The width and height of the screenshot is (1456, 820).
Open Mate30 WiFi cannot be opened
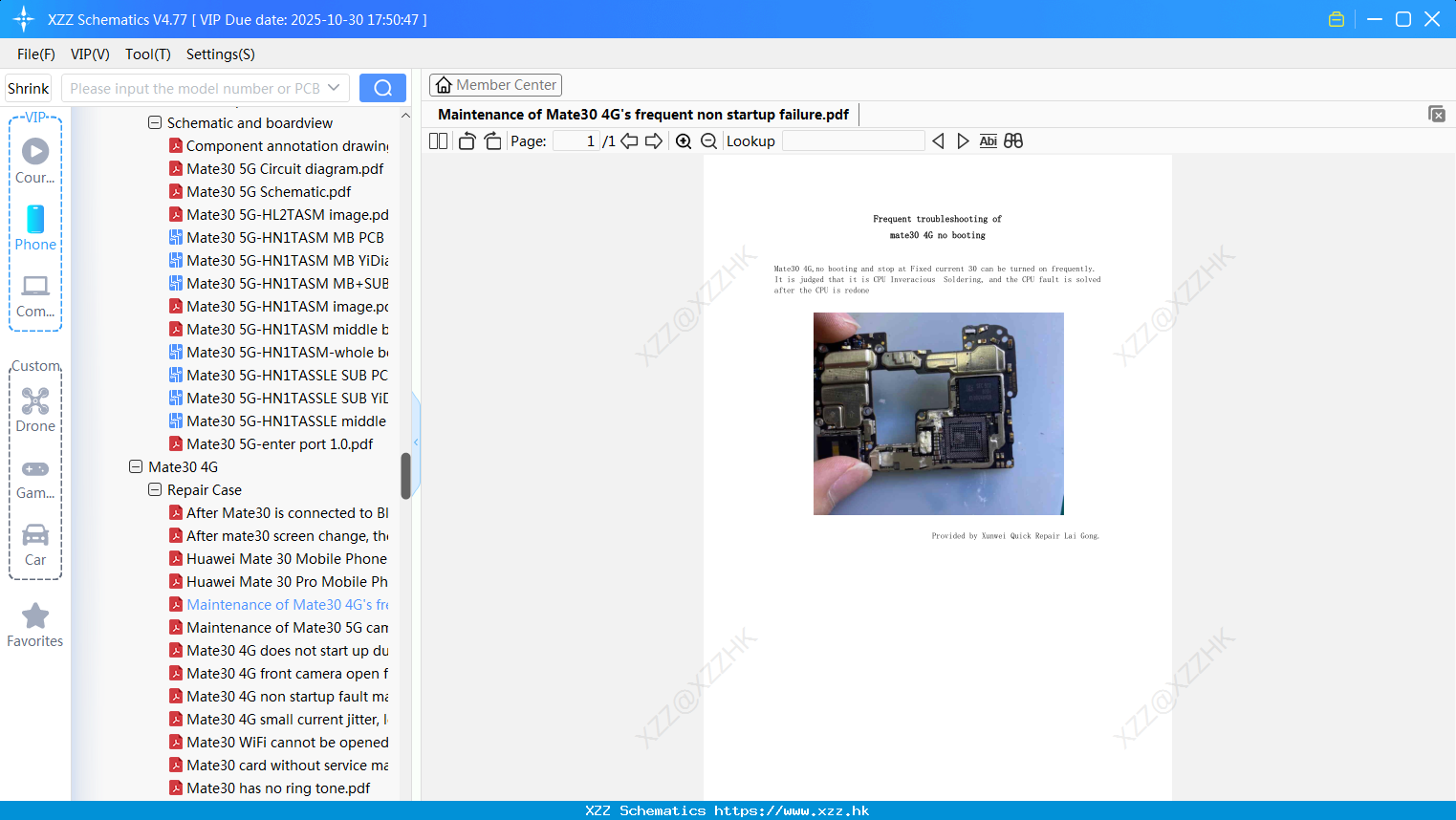pyautogui.click(x=278, y=742)
